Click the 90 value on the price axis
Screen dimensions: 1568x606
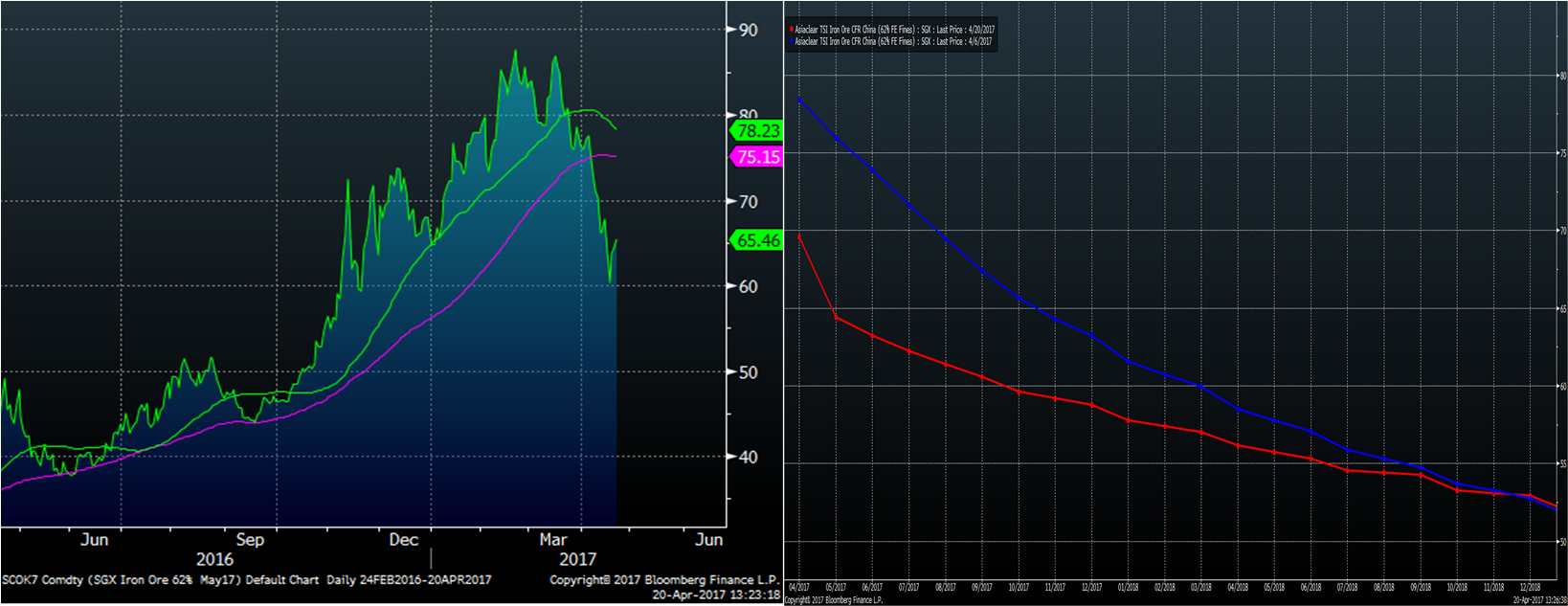point(748,31)
